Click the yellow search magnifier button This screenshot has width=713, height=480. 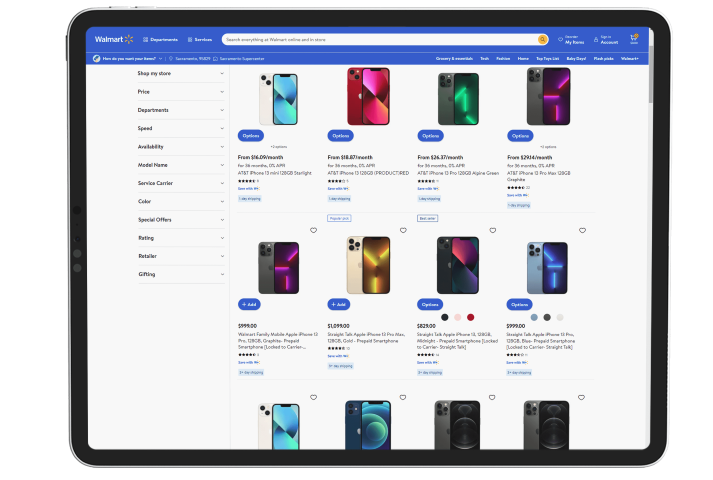[542, 40]
